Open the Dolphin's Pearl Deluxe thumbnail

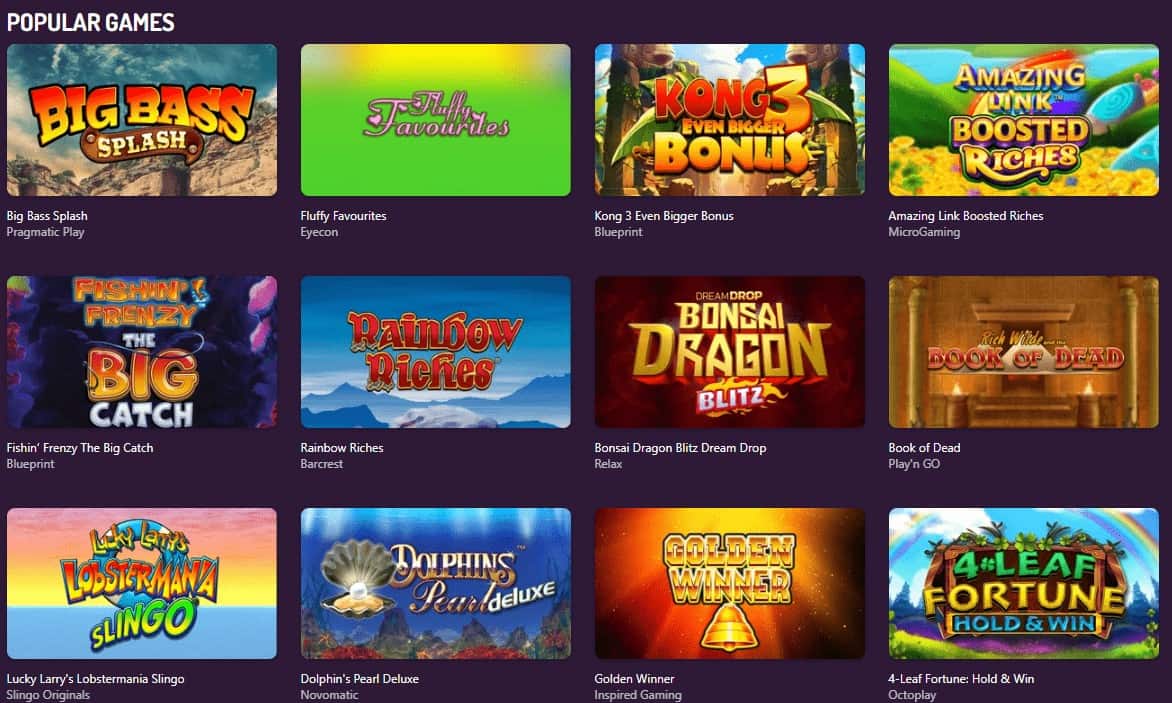click(436, 583)
